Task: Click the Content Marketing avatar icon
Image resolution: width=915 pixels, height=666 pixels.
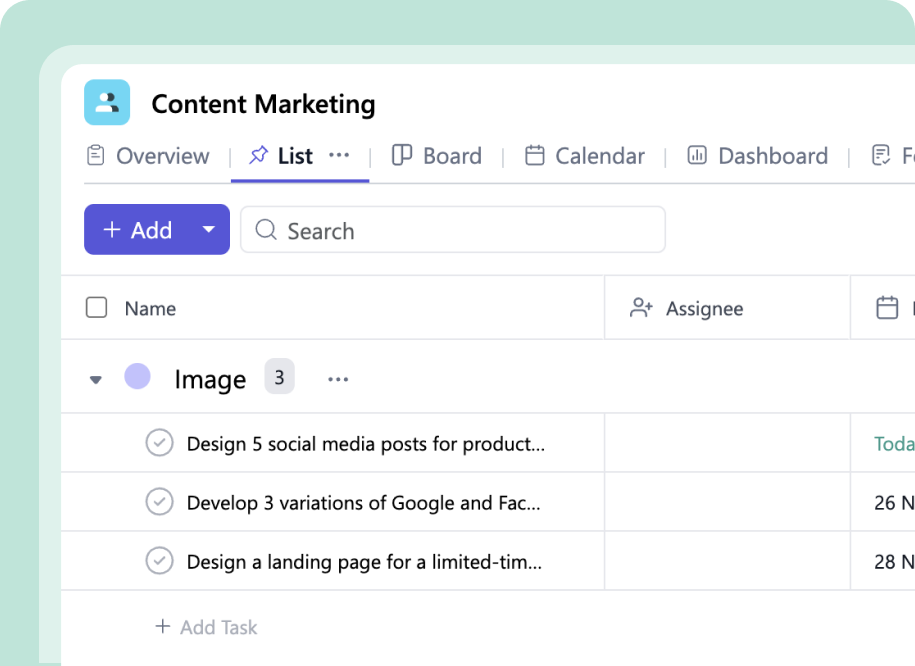Action: [107, 102]
